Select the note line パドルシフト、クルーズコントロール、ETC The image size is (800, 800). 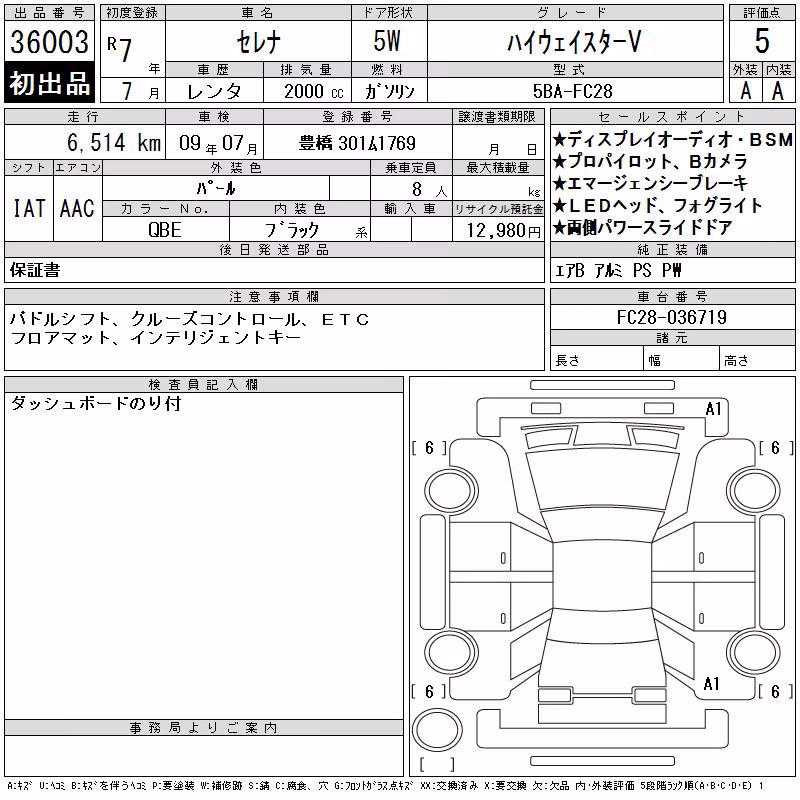tap(189, 319)
